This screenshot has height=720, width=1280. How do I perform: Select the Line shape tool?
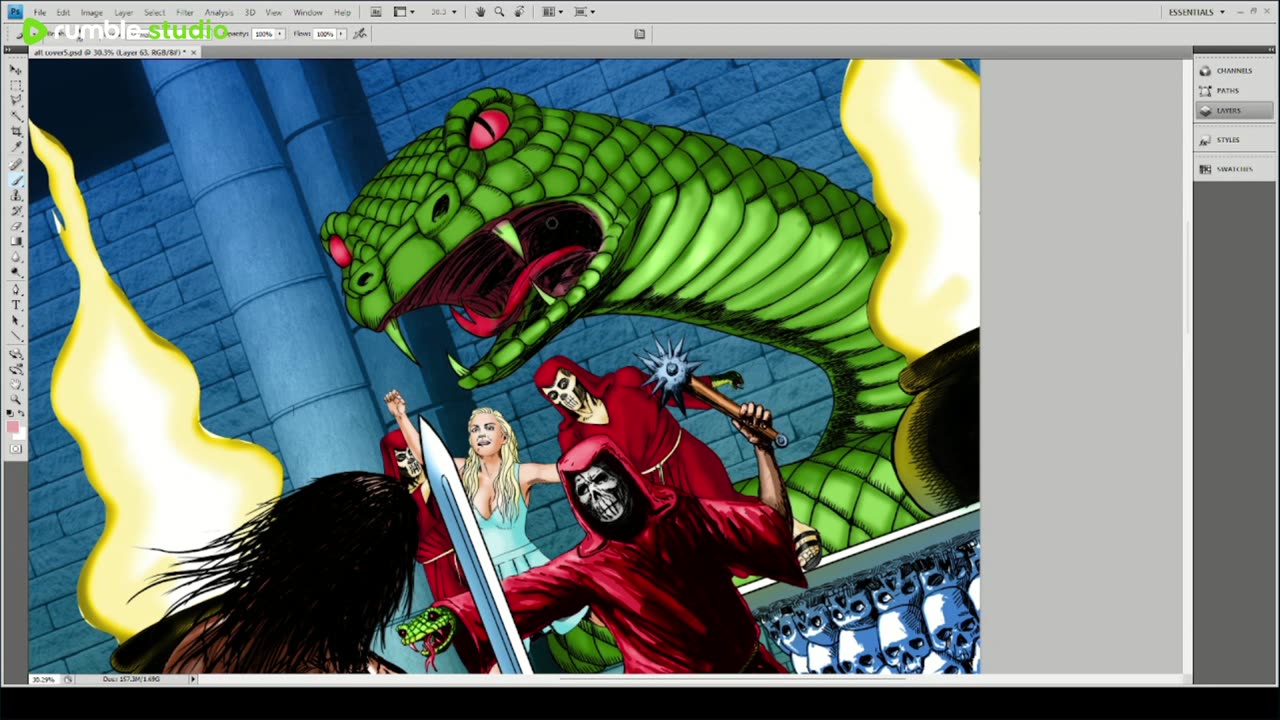click(16, 335)
